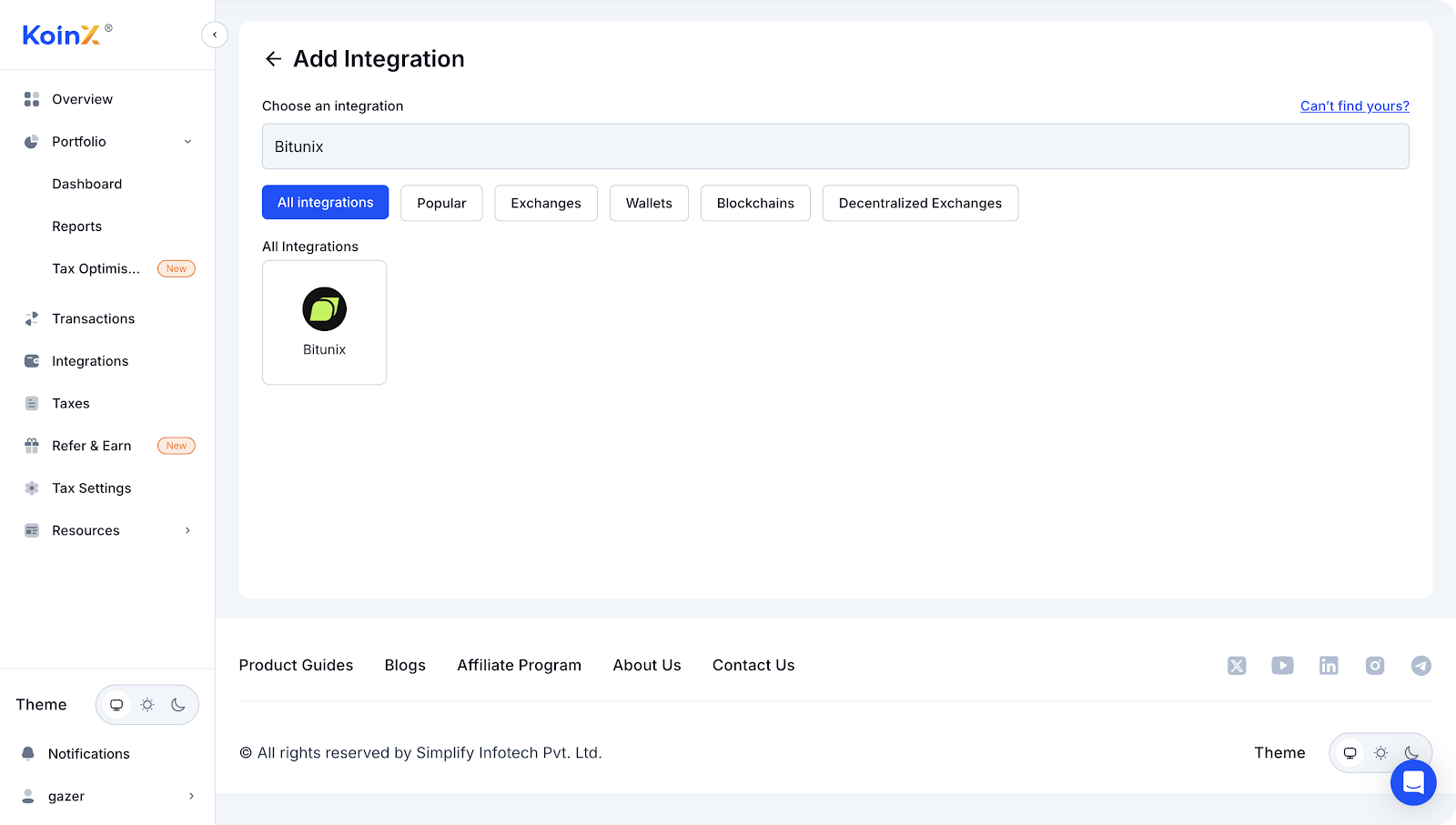This screenshot has width=1456, height=825.
Task: Select system theme in footer theme switcher
Action: (1350, 752)
